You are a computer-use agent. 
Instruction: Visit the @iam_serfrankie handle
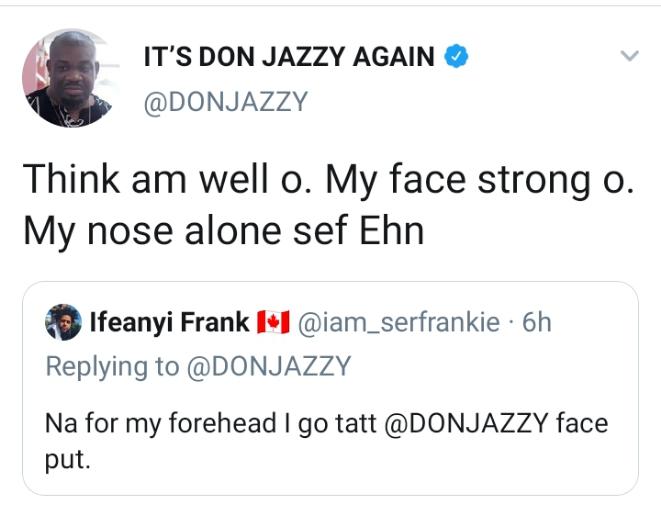pyautogui.click(x=400, y=322)
